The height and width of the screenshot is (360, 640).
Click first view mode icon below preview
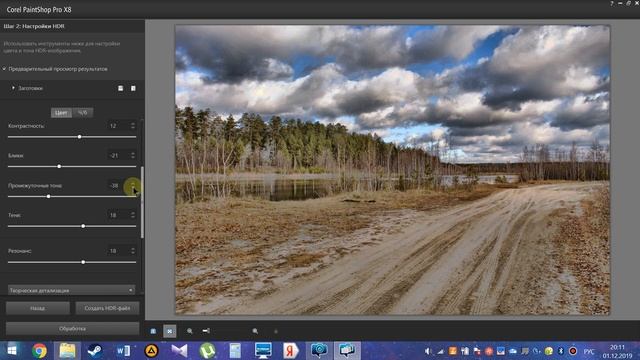tap(153, 331)
